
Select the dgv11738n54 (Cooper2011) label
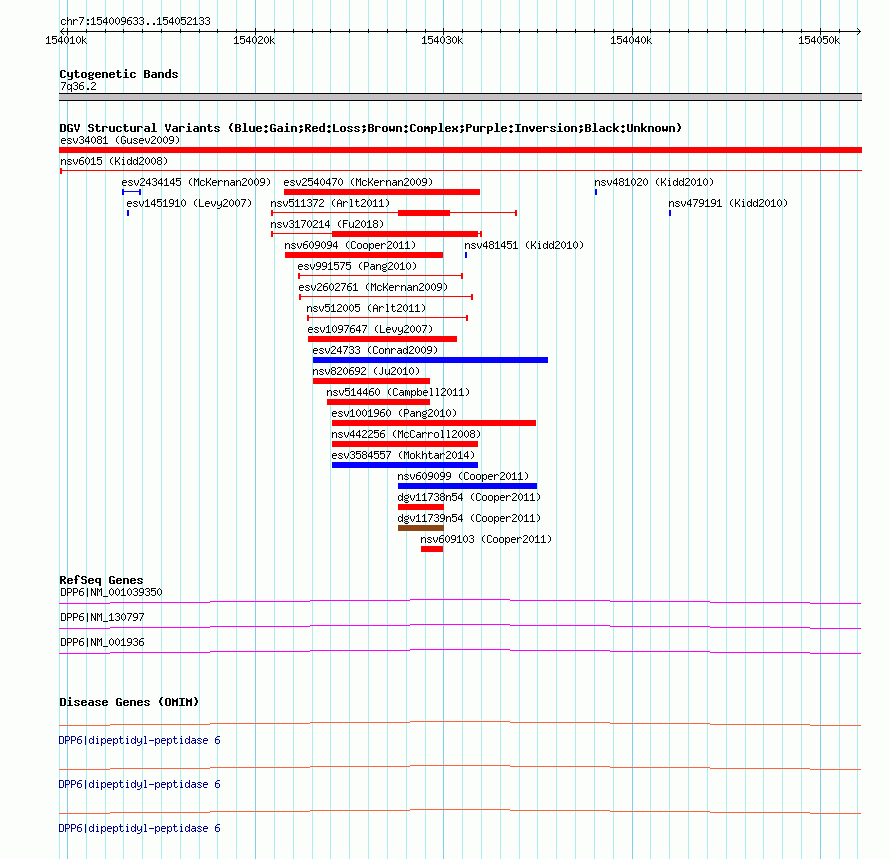pos(469,497)
